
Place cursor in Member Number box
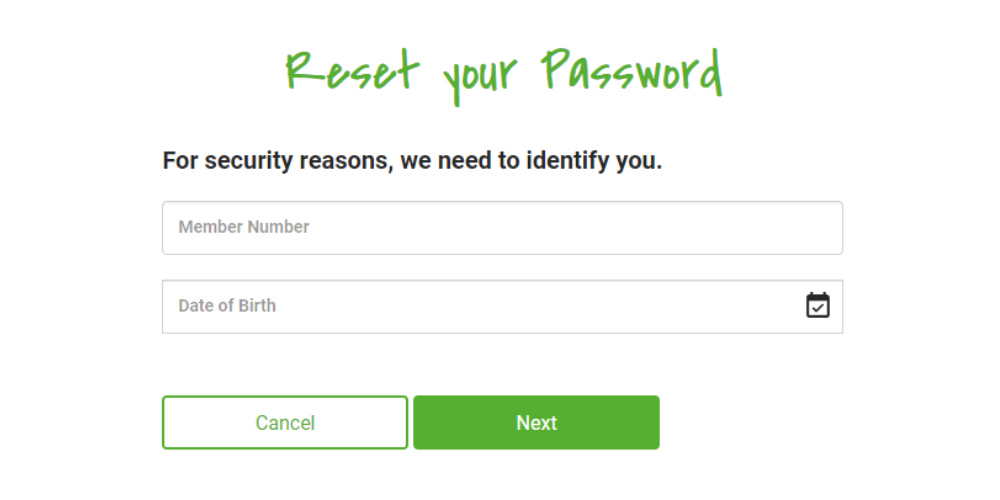coord(502,228)
